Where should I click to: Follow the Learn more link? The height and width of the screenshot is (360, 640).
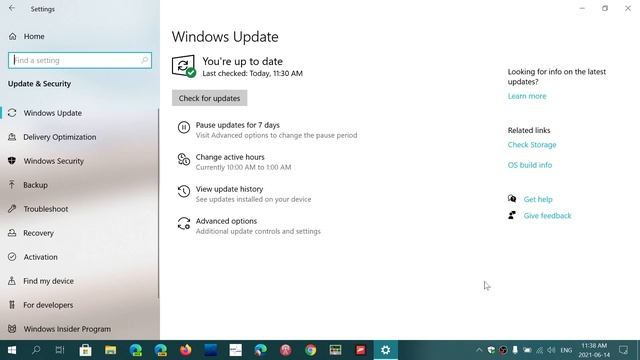(x=527, y=96)
